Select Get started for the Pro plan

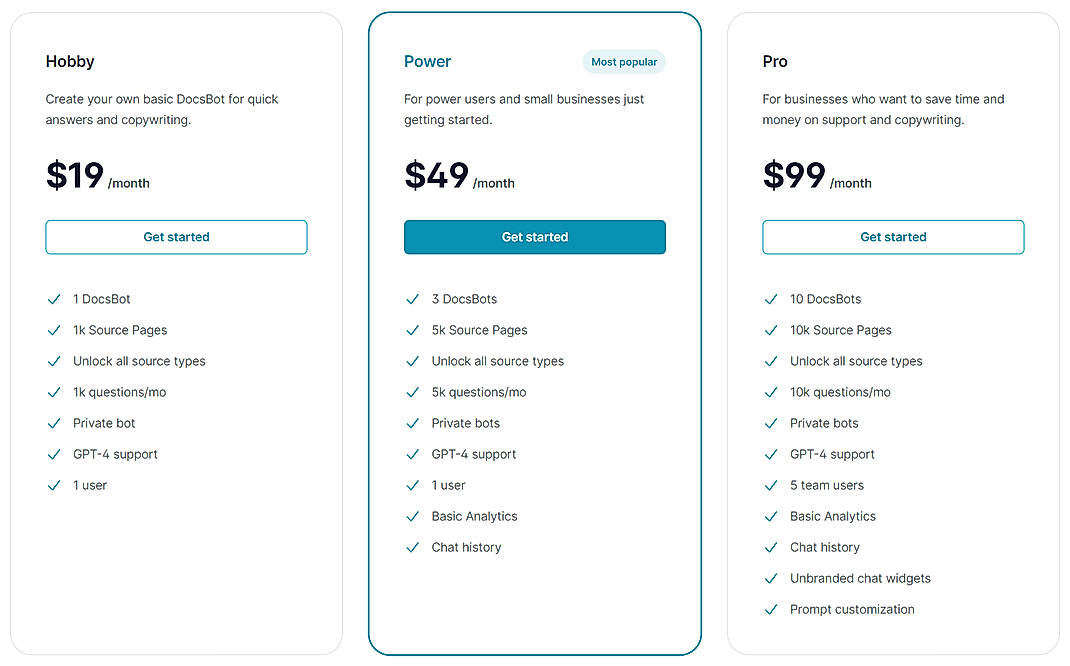pos(893,237)
